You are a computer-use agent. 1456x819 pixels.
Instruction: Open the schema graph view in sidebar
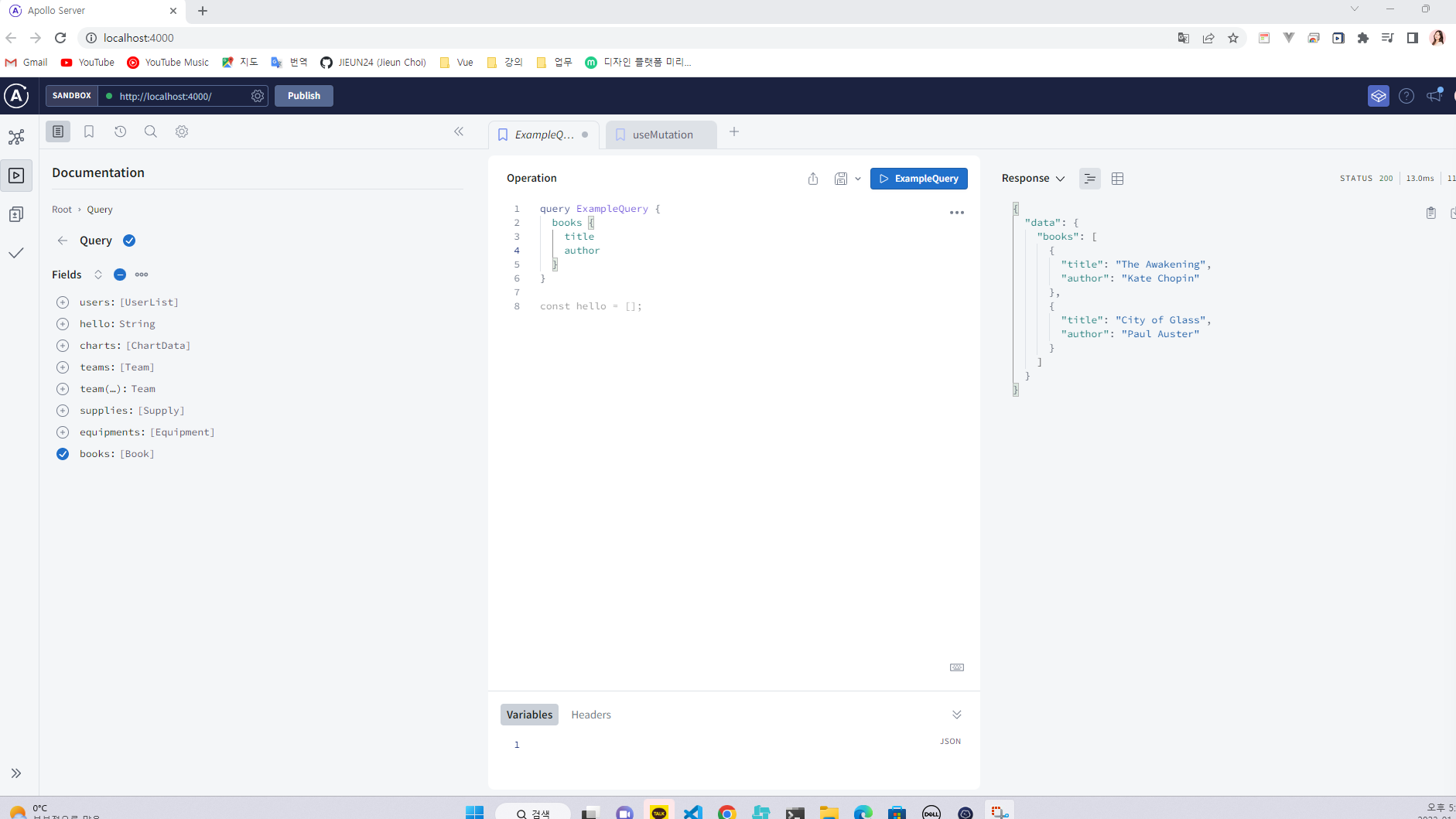15,136
